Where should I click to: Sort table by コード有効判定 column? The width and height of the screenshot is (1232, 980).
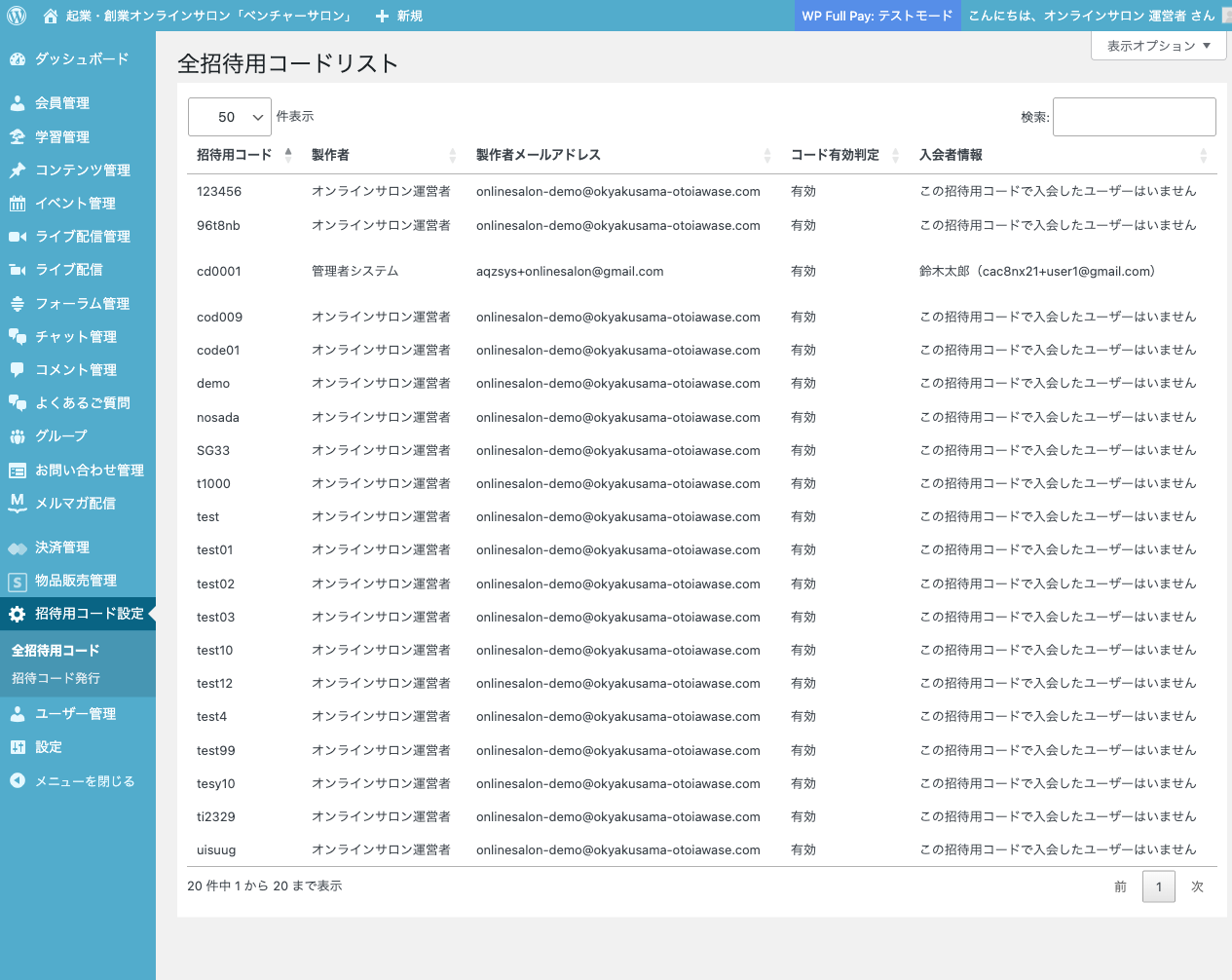(x=895, y=156)
